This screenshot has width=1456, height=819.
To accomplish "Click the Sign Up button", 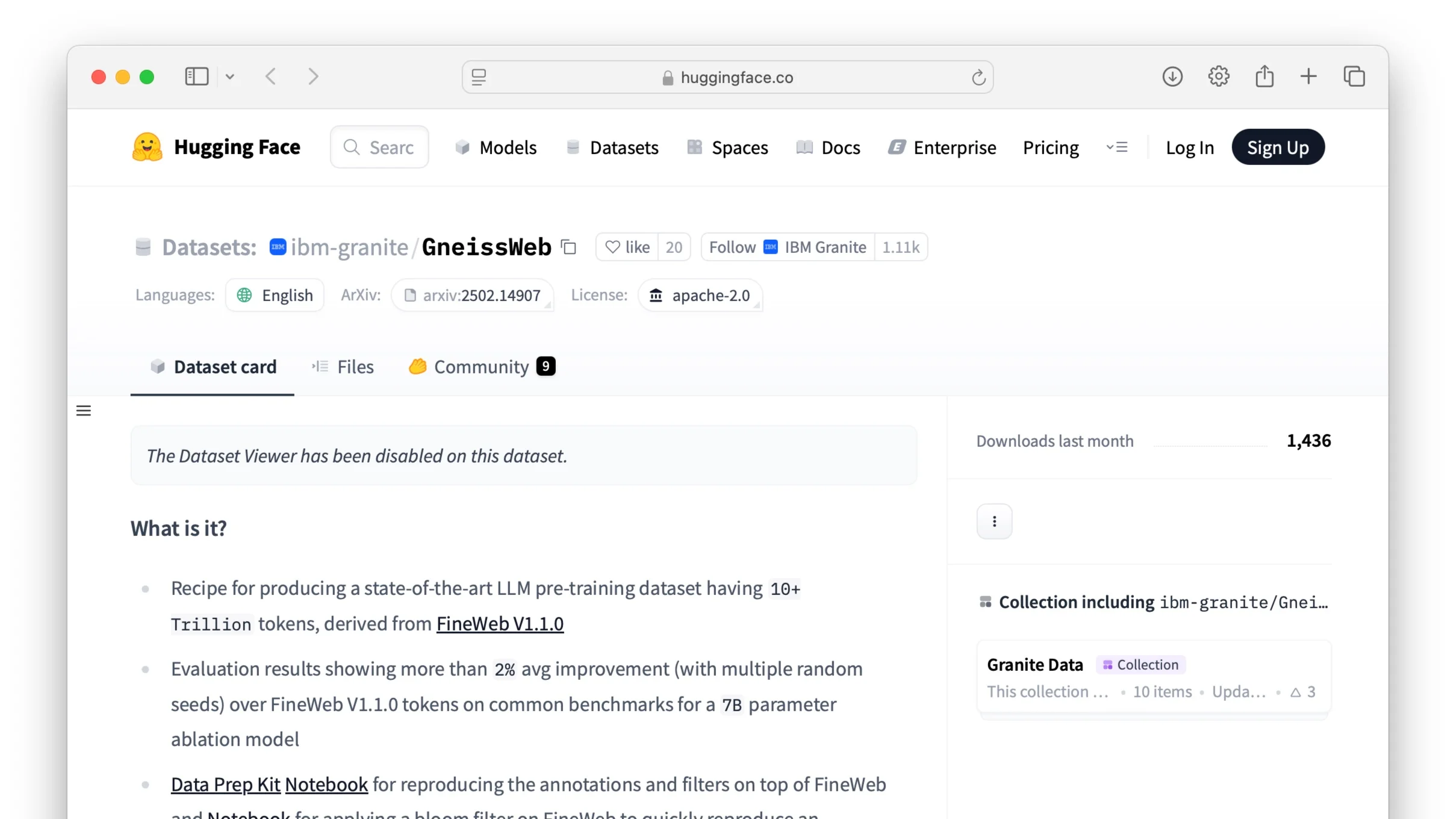I will tap(1278, 147).
